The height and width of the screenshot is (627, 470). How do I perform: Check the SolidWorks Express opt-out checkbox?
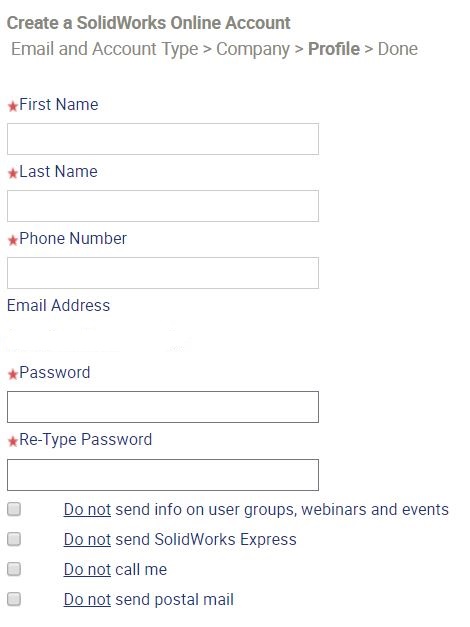coord(14,539)
